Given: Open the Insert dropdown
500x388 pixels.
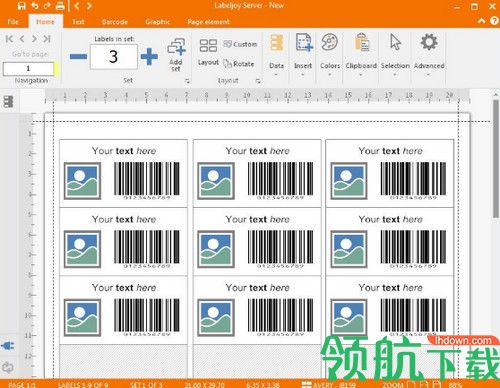Looking at the screenshot, I should [303, 55].
